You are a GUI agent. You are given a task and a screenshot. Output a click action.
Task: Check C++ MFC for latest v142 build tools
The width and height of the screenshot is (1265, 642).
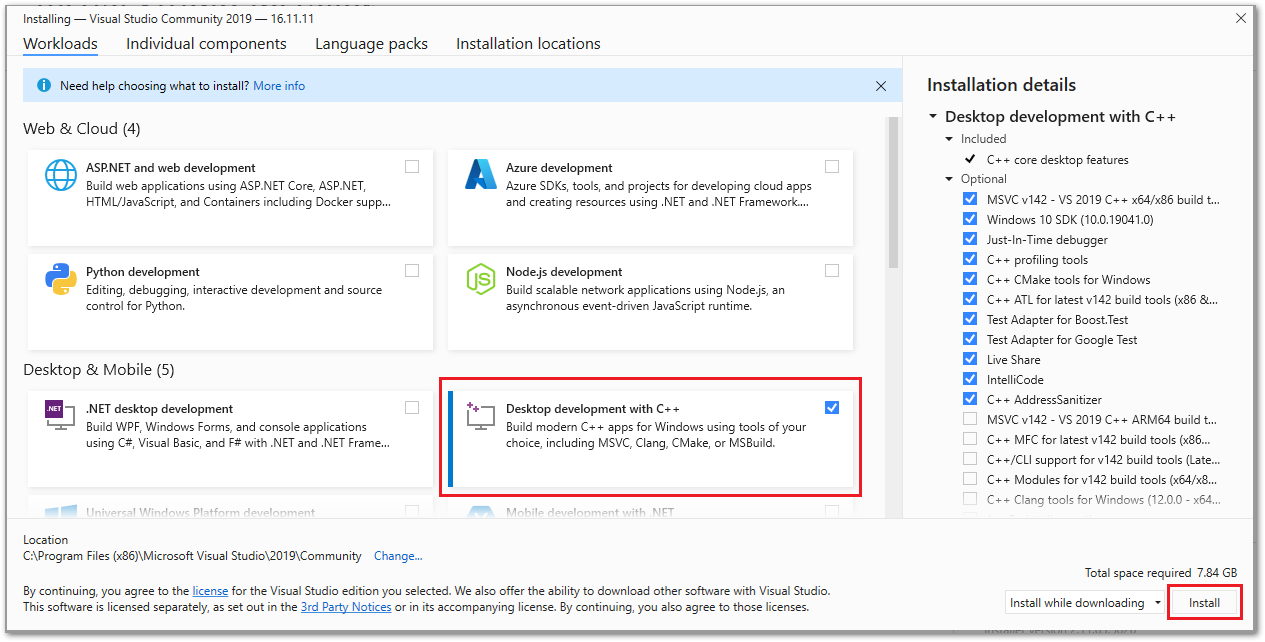coord(969,439)
